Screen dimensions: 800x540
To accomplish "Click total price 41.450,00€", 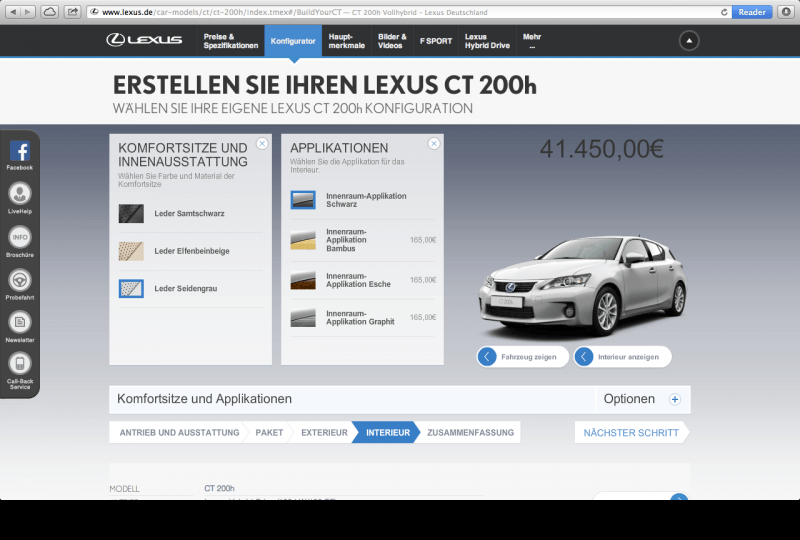I will [x=602, y=149].
